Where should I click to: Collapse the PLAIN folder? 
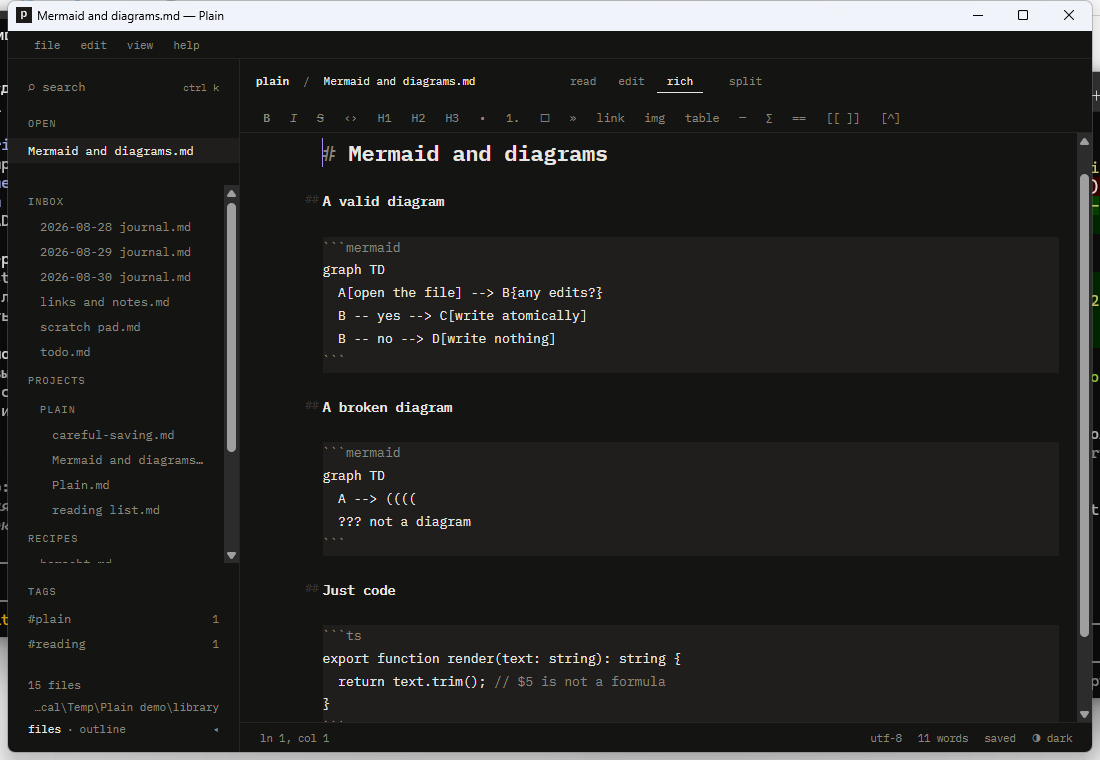[58, 410]
